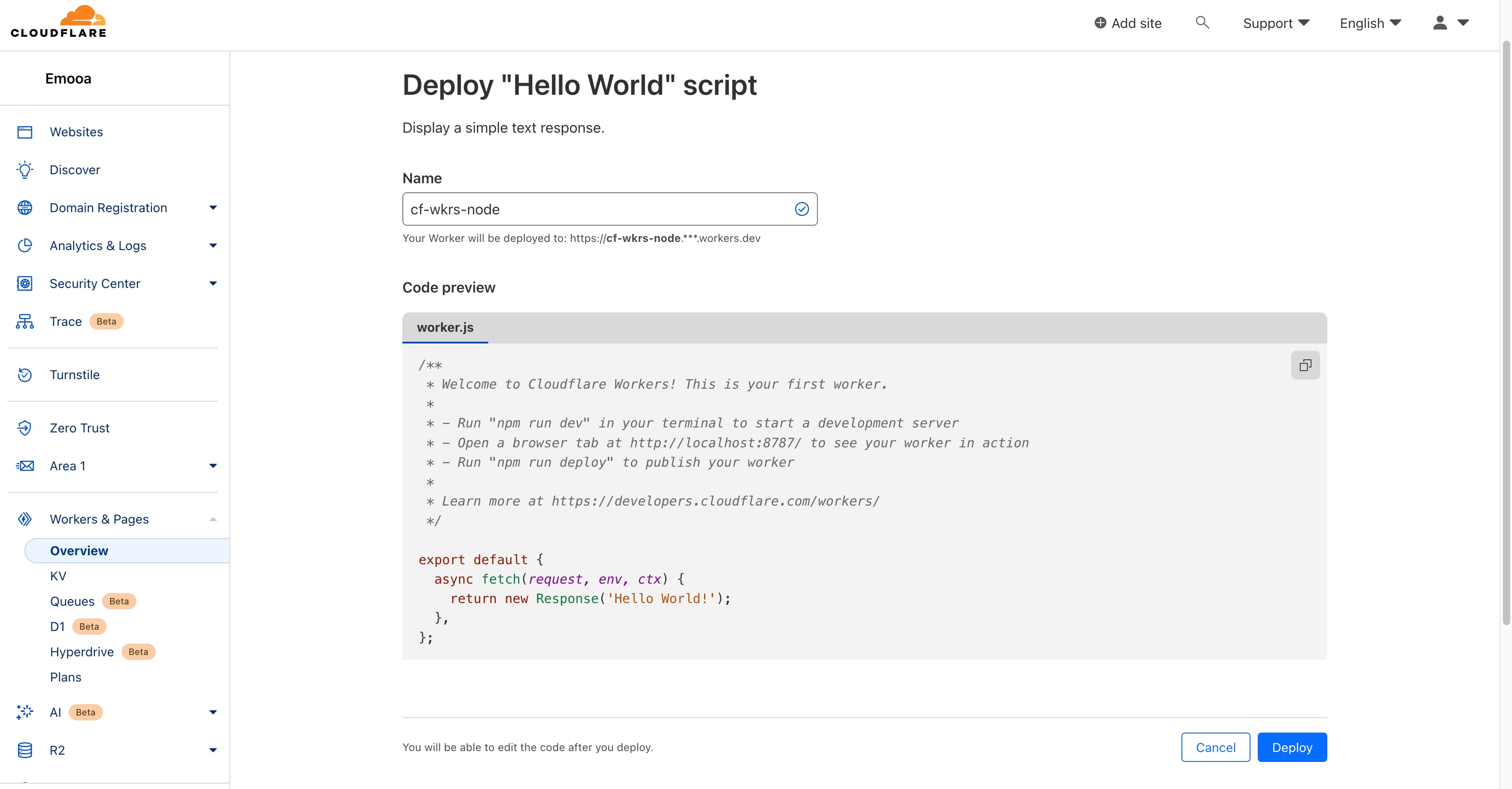Click the Websites sidebar icon

pos(25,132)
